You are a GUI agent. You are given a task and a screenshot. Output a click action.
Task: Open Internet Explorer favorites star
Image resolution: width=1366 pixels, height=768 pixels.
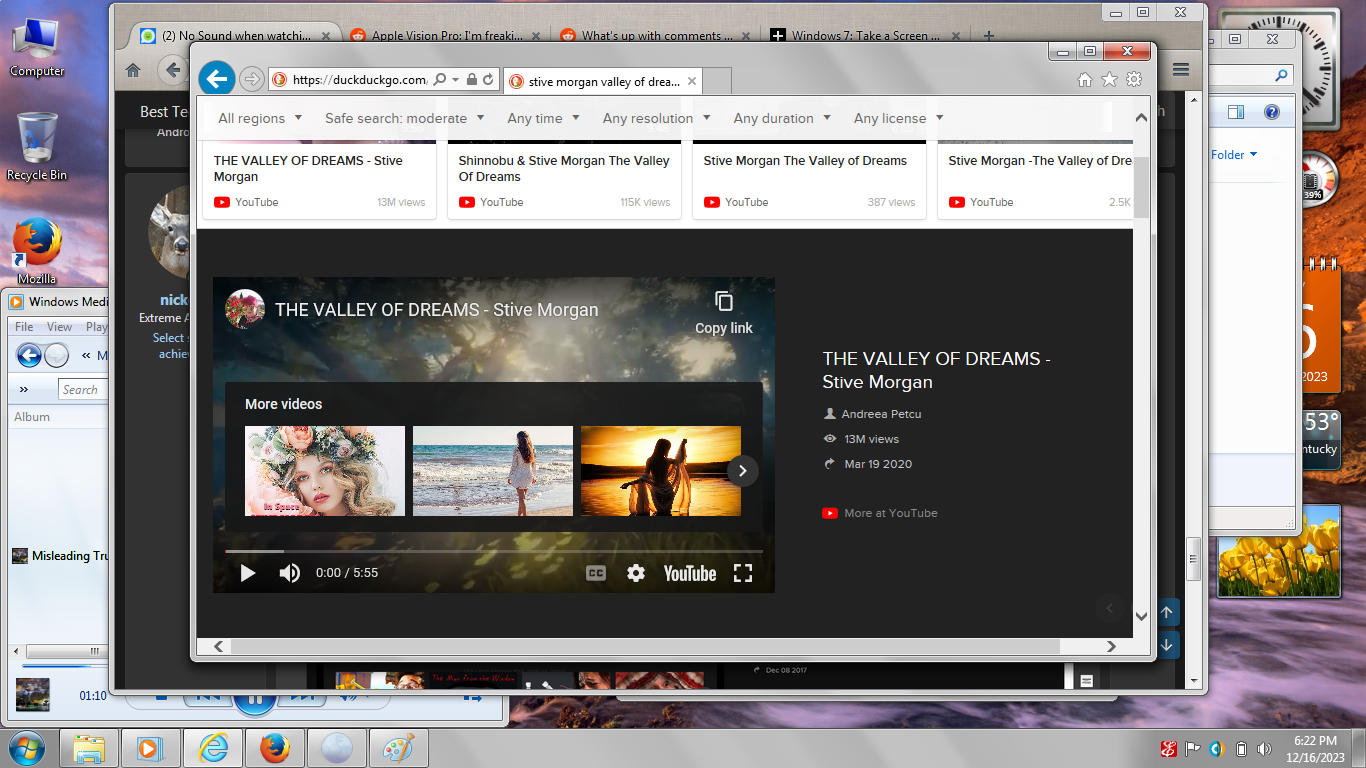click(x=1109, y=80)
